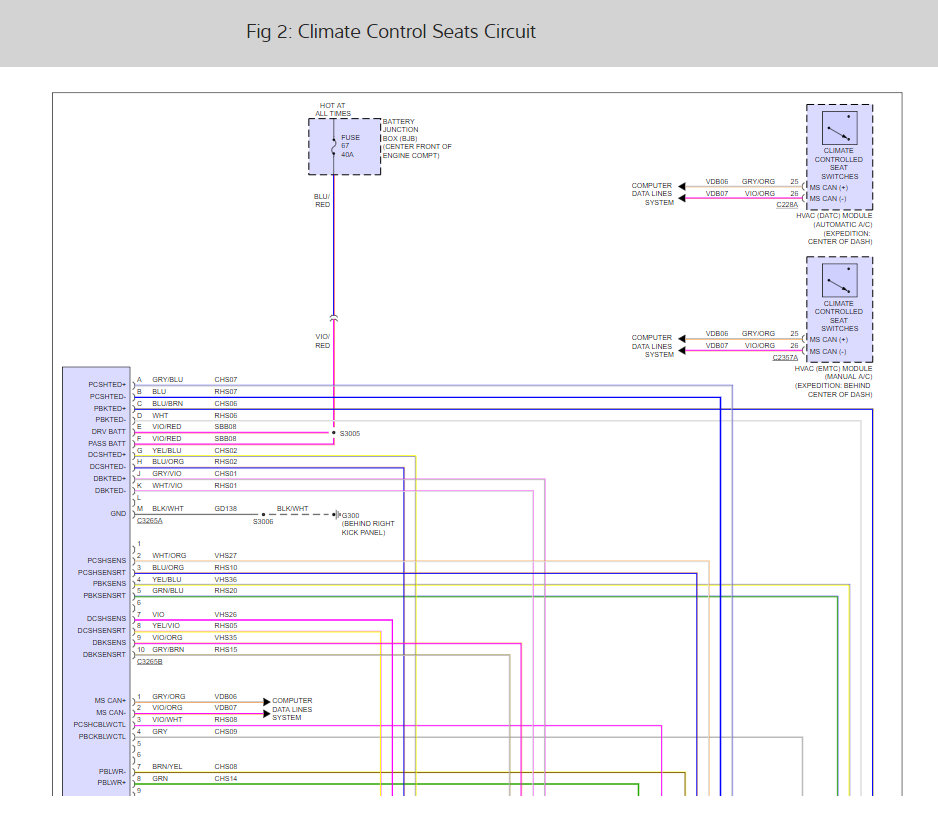Click circuit code VHS26

(226, 615)
